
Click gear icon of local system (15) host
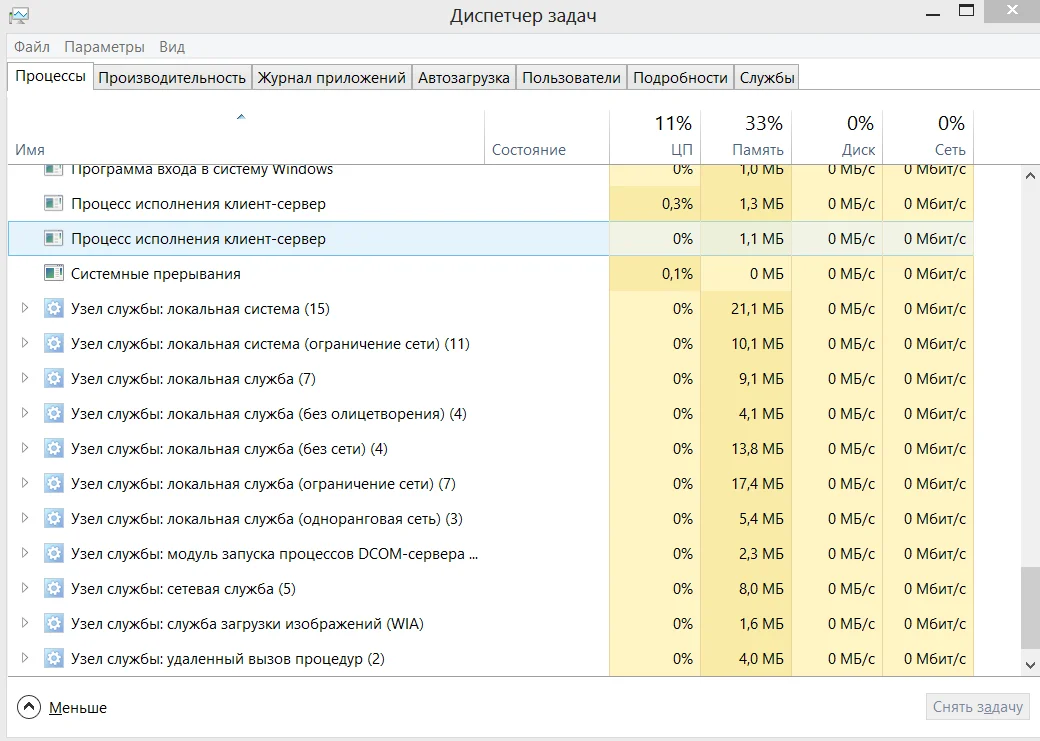54,309
